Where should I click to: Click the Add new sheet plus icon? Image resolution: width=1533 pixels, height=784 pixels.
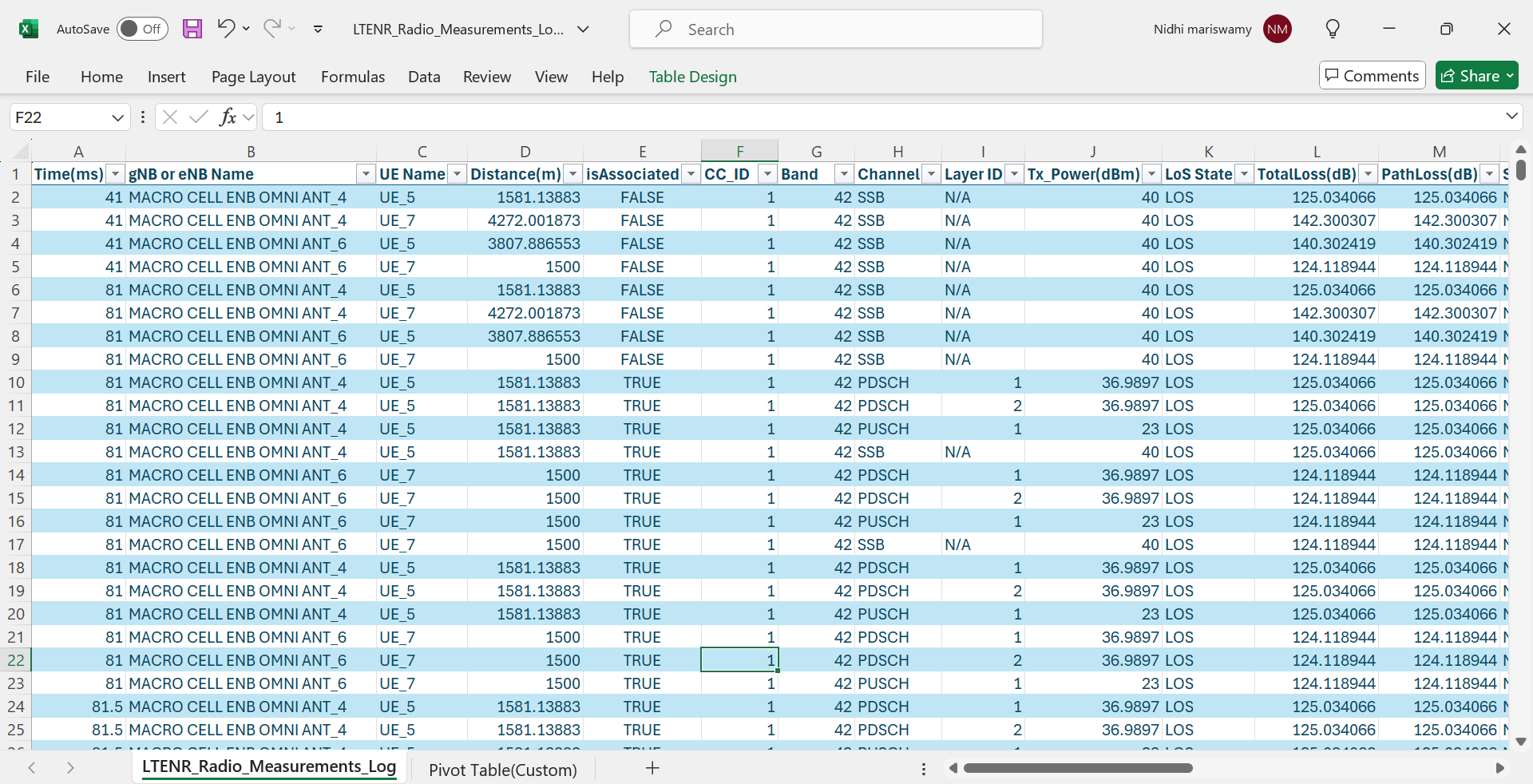[652, 768]
